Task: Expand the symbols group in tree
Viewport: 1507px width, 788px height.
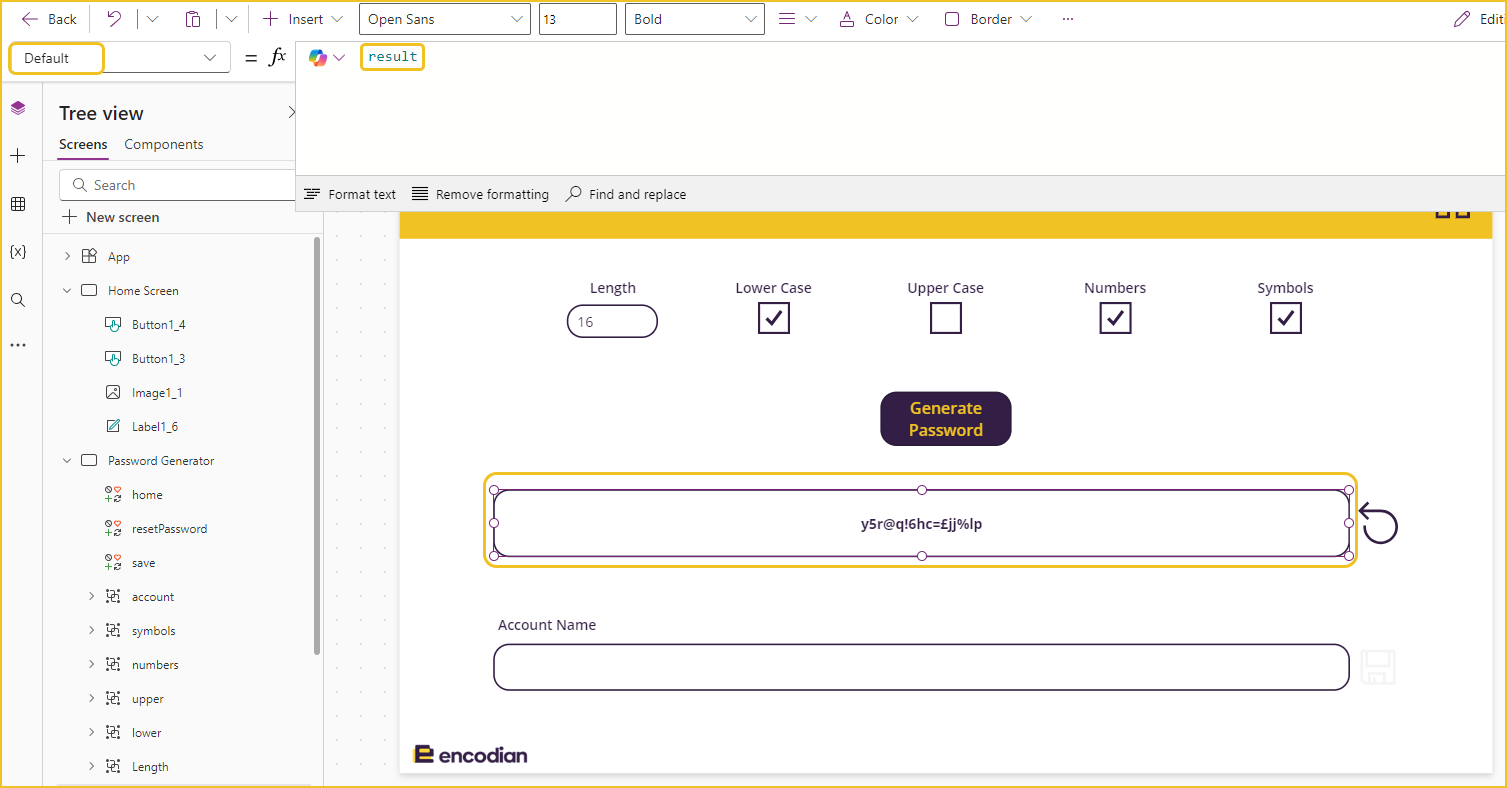Action: click(x=91, y=631)
